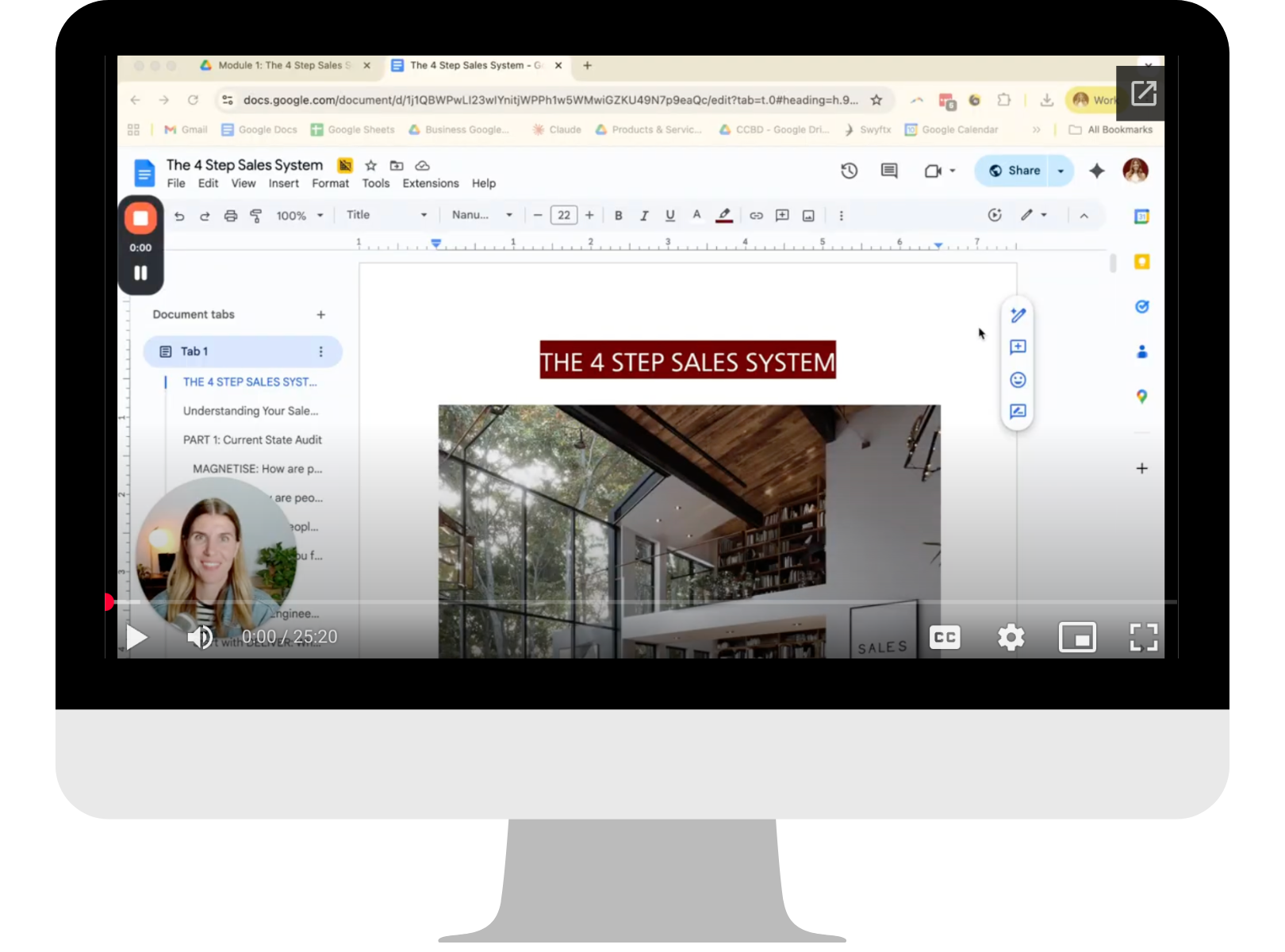Open the Tools menu
This screenshot has height=952, width=1285.
click(376, 183)
